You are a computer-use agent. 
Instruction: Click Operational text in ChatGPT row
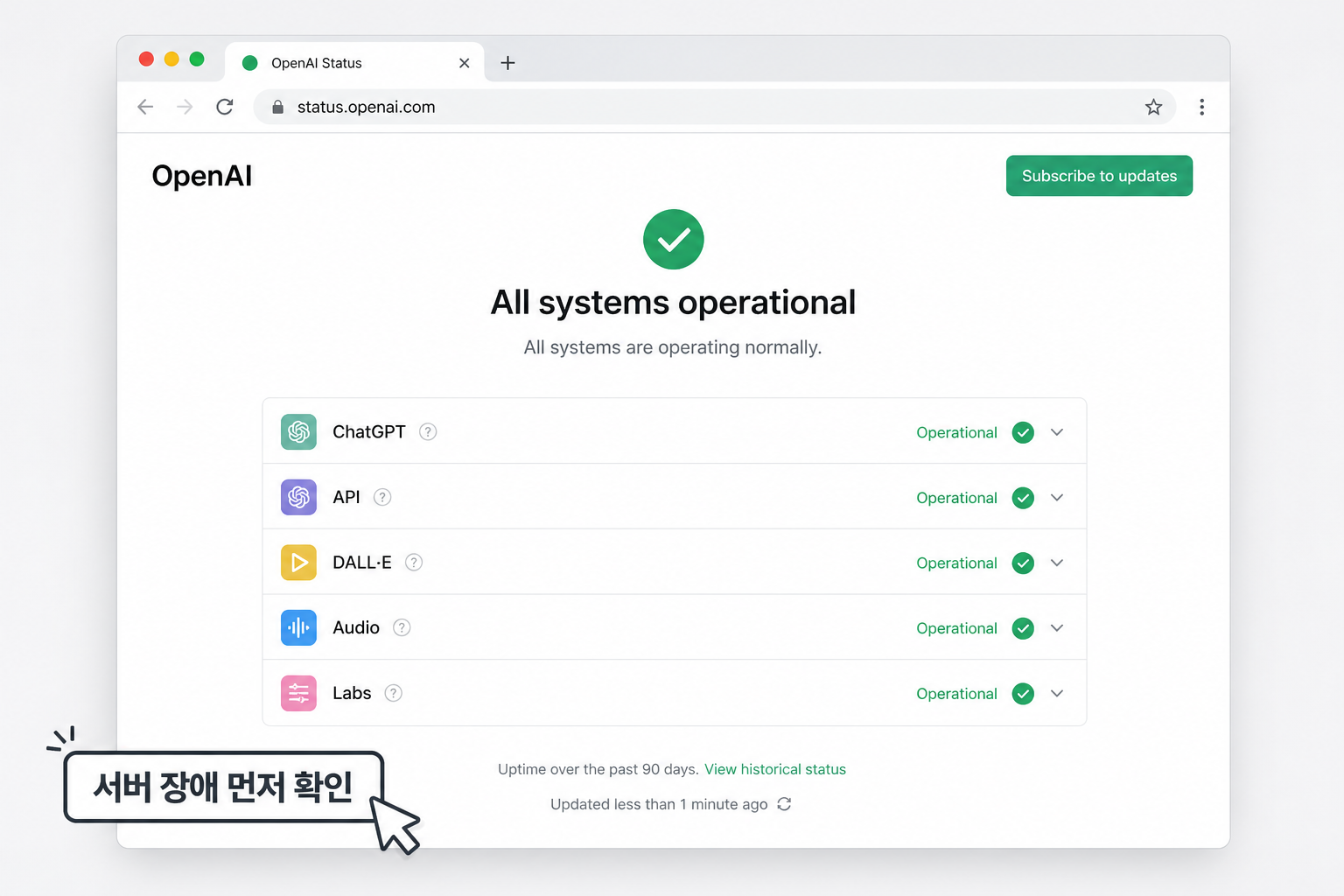click(x=956, y=432)
